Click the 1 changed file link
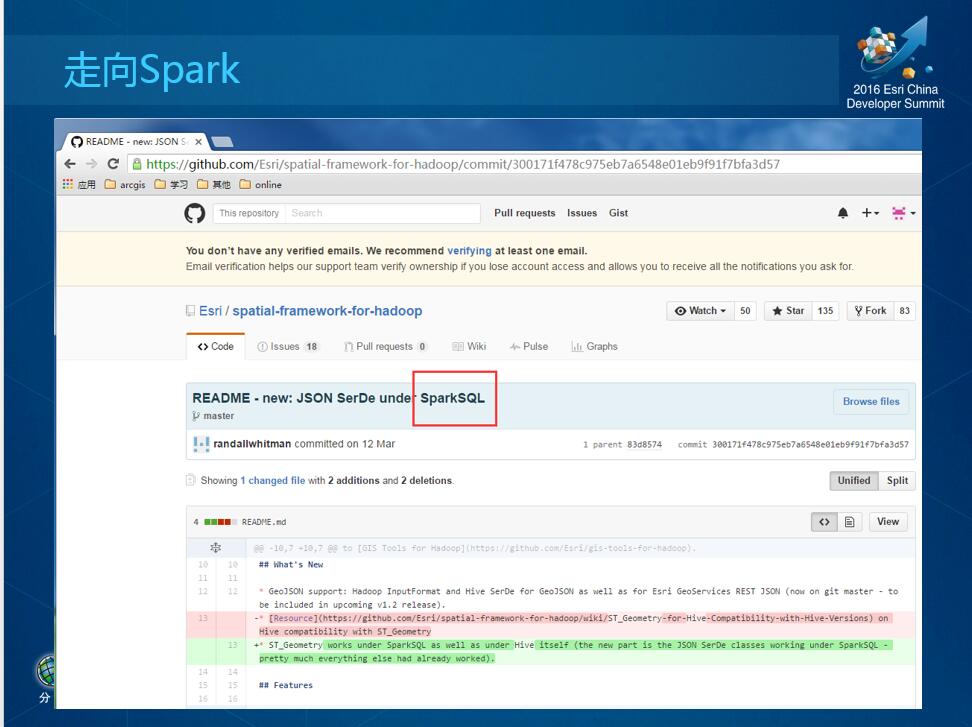Image resolution: width=972 pixels, height=727 pixels. tap(273, 480)
